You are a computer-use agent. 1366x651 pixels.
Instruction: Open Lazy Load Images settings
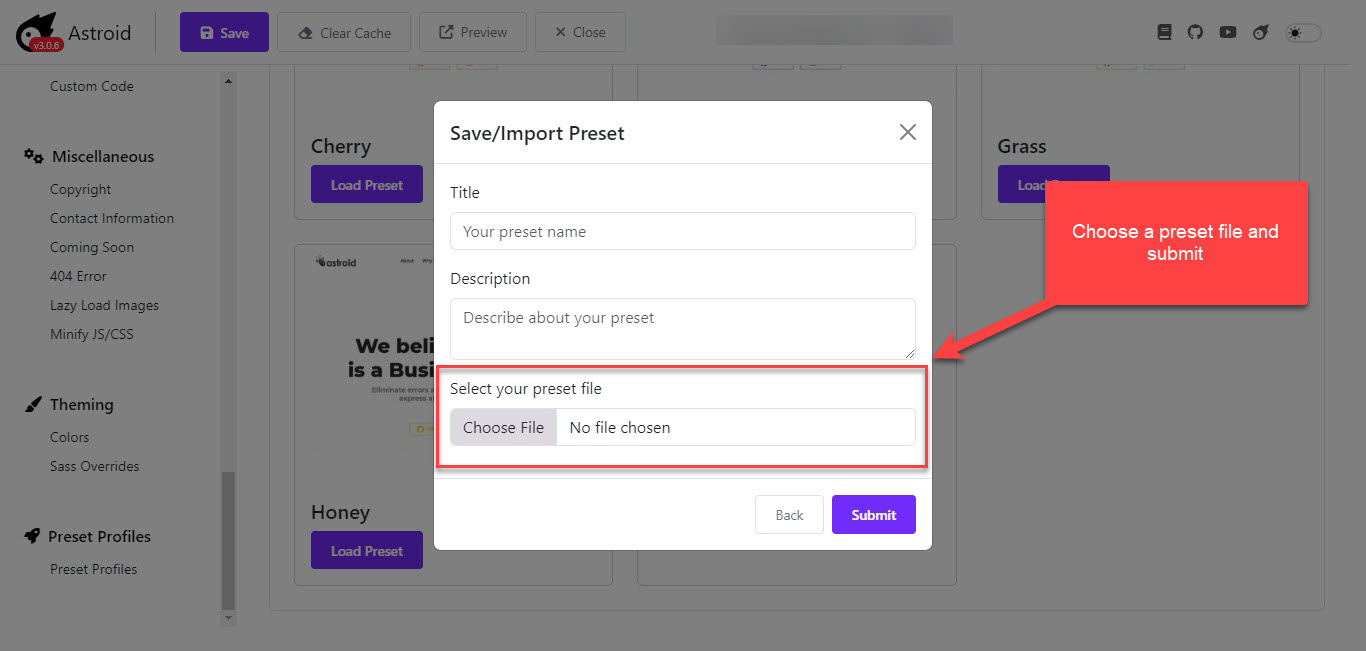[104, 305]
